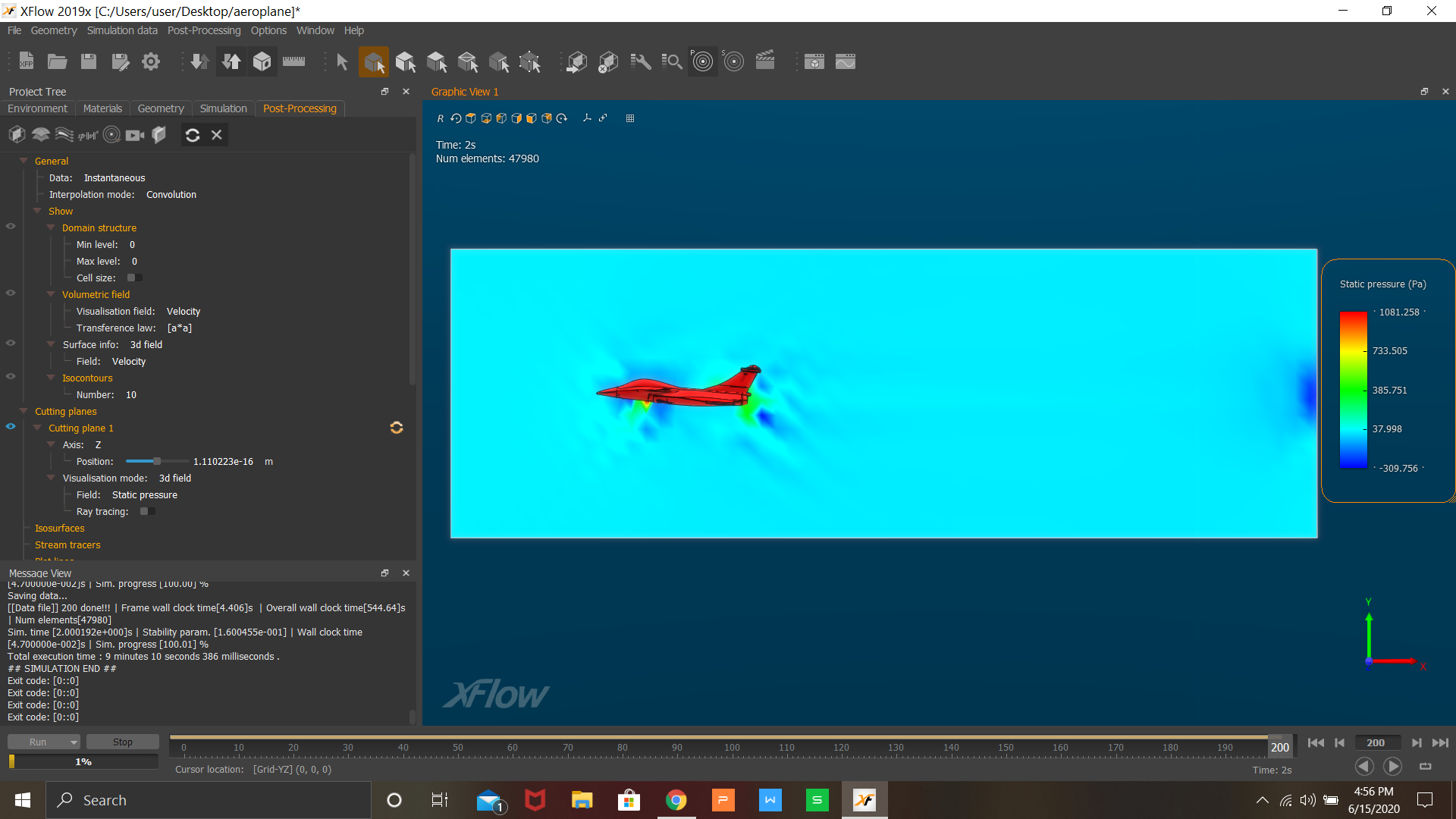Click the play forward button
Screen dimensions: 1456x819
coord(1392,767)
